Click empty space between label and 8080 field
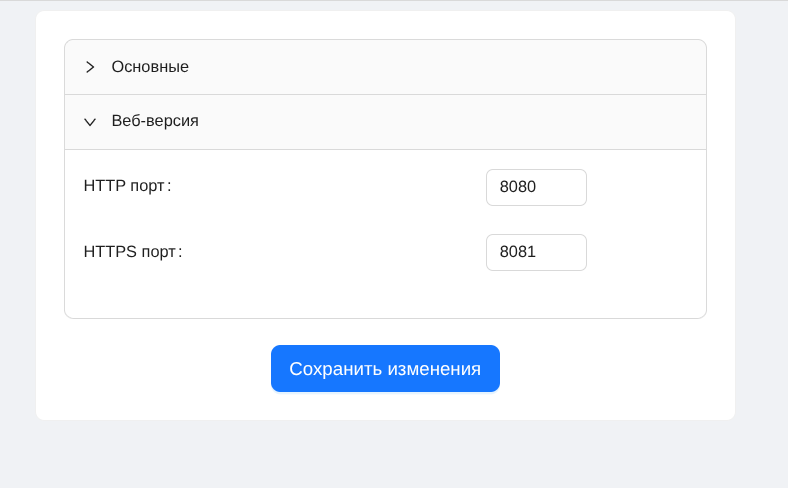Screen dimensions: 788x488 330,187
